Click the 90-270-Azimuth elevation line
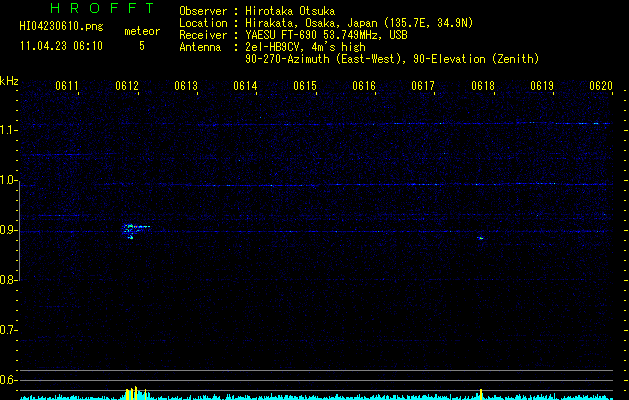This screenshot has width=629, height=400. click(392, 59)
